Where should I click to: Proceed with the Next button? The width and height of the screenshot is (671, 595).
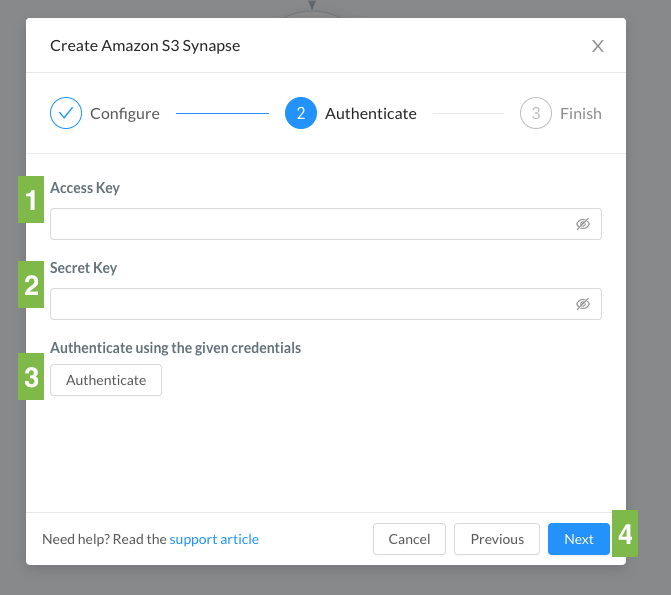[579, 539]
